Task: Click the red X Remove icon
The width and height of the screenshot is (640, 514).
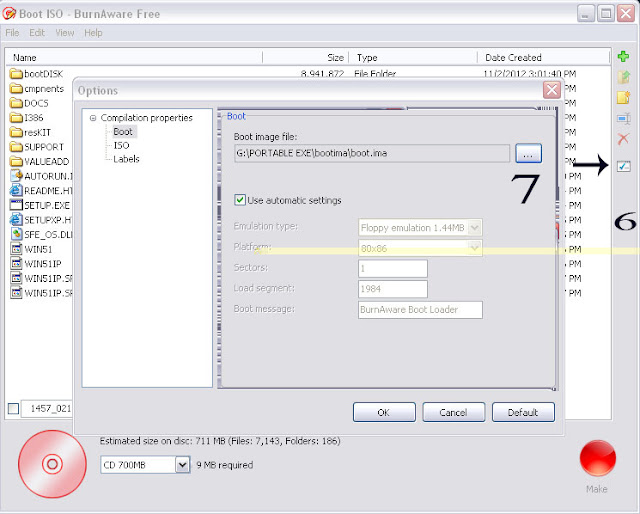Action: 623,139
